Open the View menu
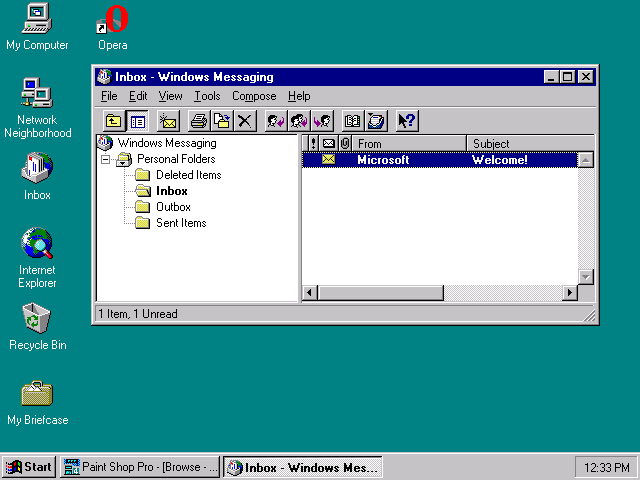This screenshot has width=640, height=480. [170, 96]
